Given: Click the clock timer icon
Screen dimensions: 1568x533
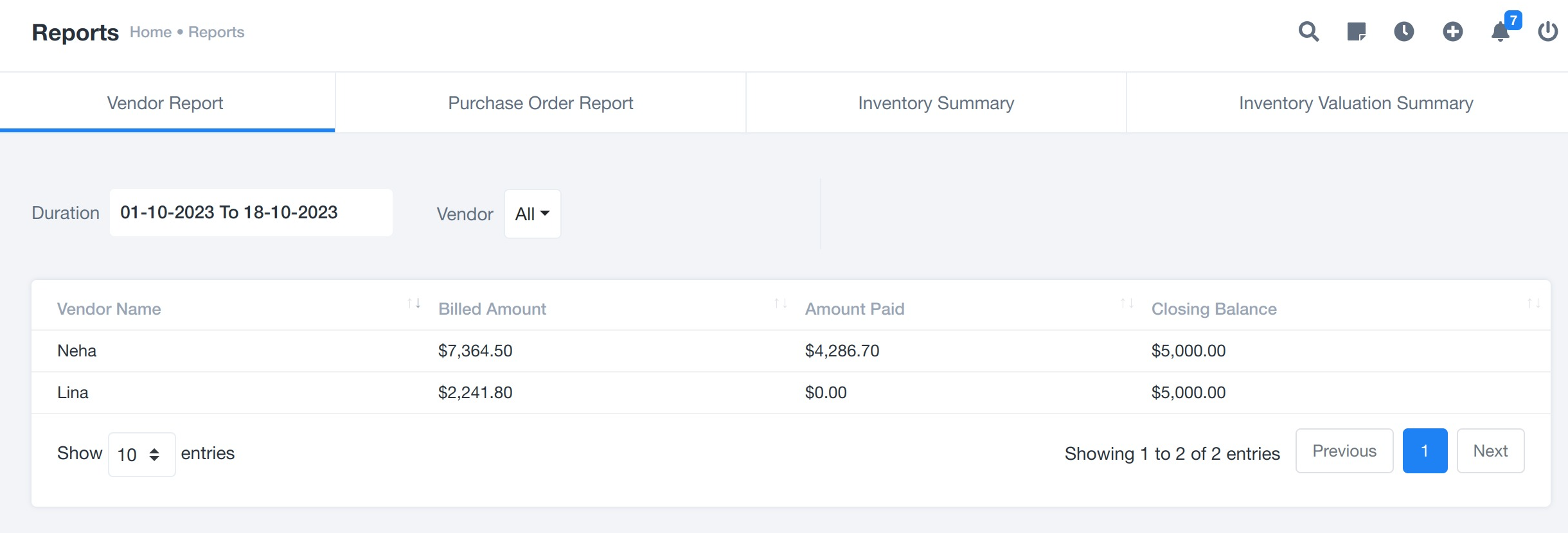Looking at the screenshot, I should tap(1404, 31).
